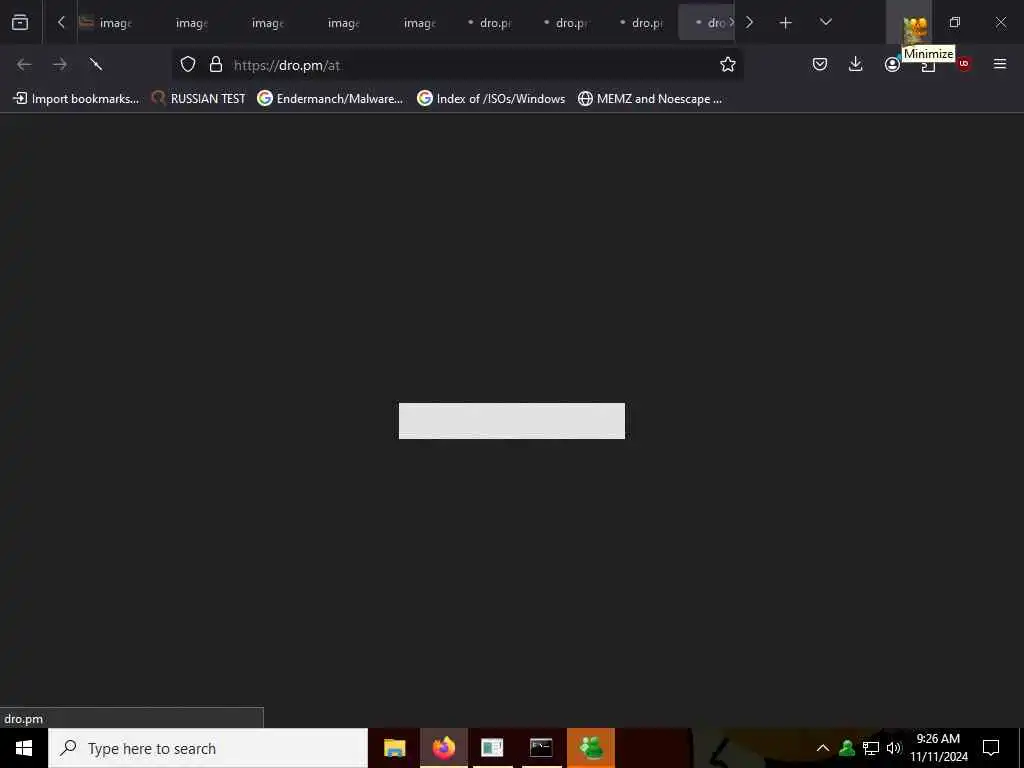Open File Explorer from the taskbar
Image resolution: width=1024 pixels, height=768 pixels.
click(394, 748)
